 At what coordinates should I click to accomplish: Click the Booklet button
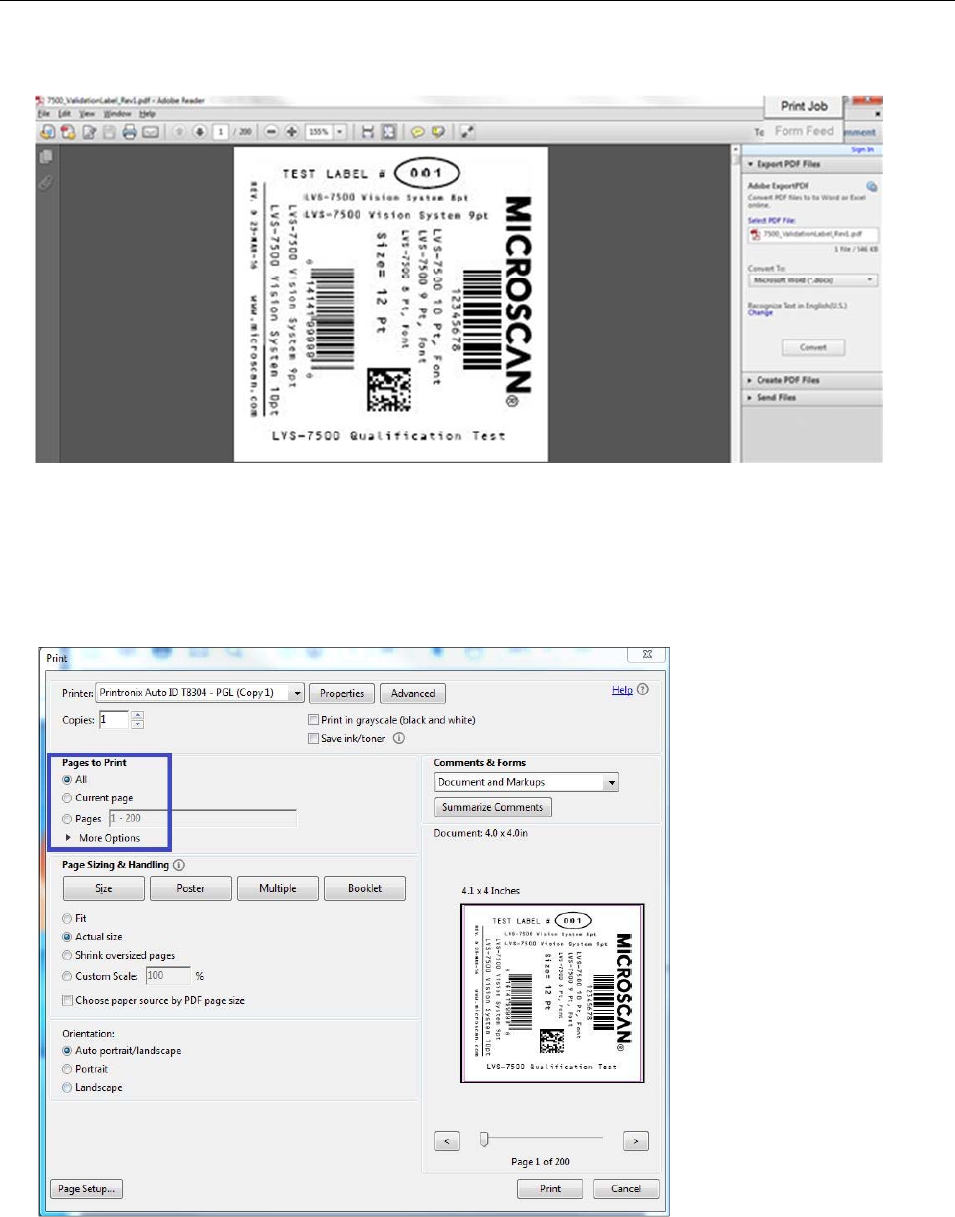coord(365,888)
